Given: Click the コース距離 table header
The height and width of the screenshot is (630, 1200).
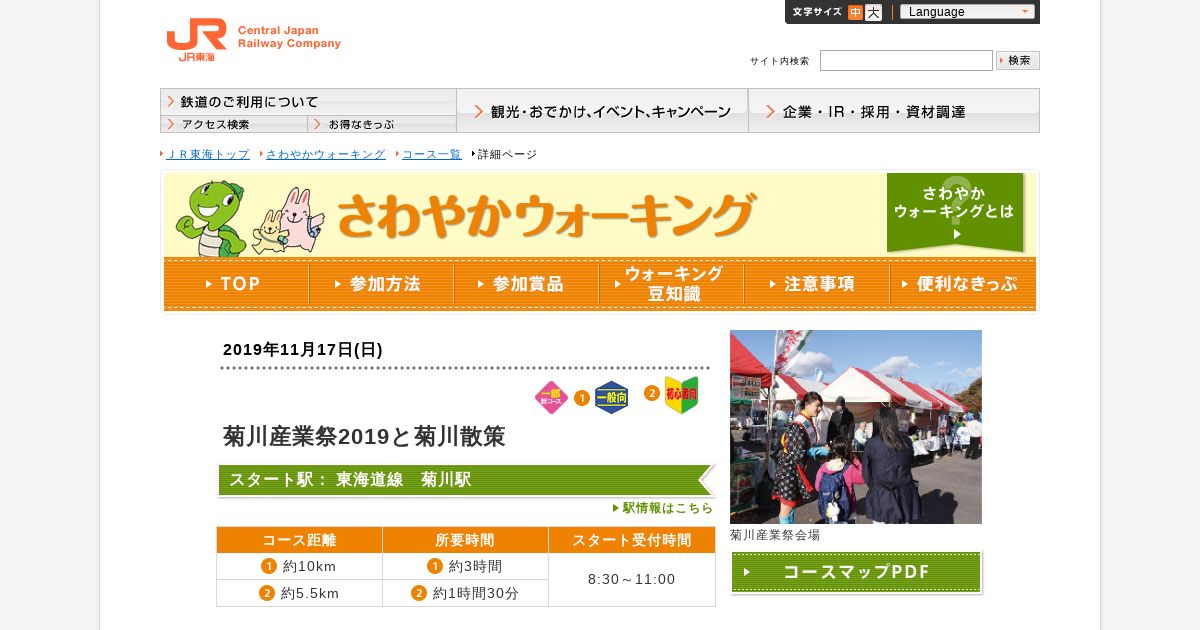Looking at the screenshot, I should pos(299,540).
